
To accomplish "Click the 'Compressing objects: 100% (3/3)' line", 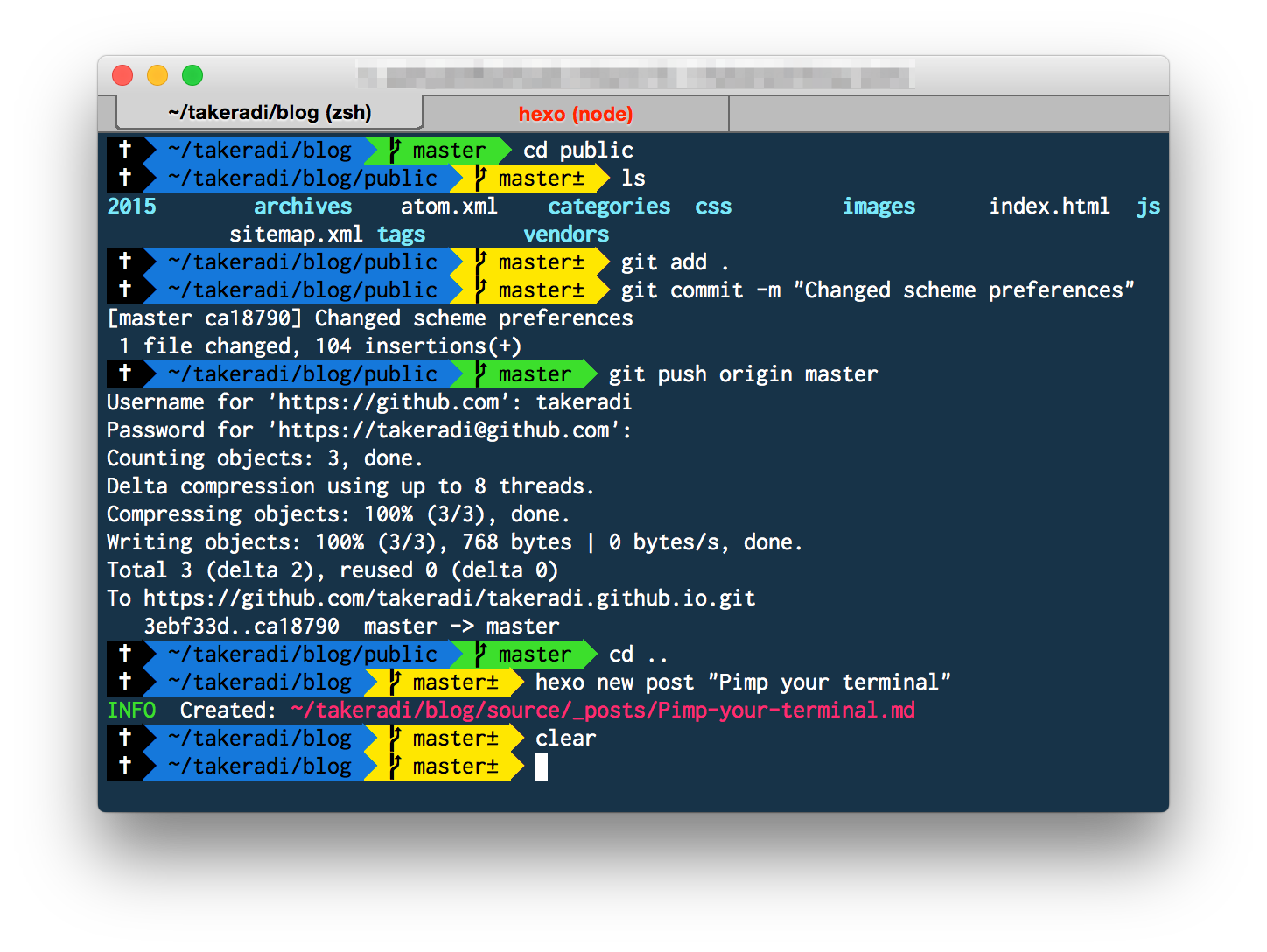I will pos(339,514).
